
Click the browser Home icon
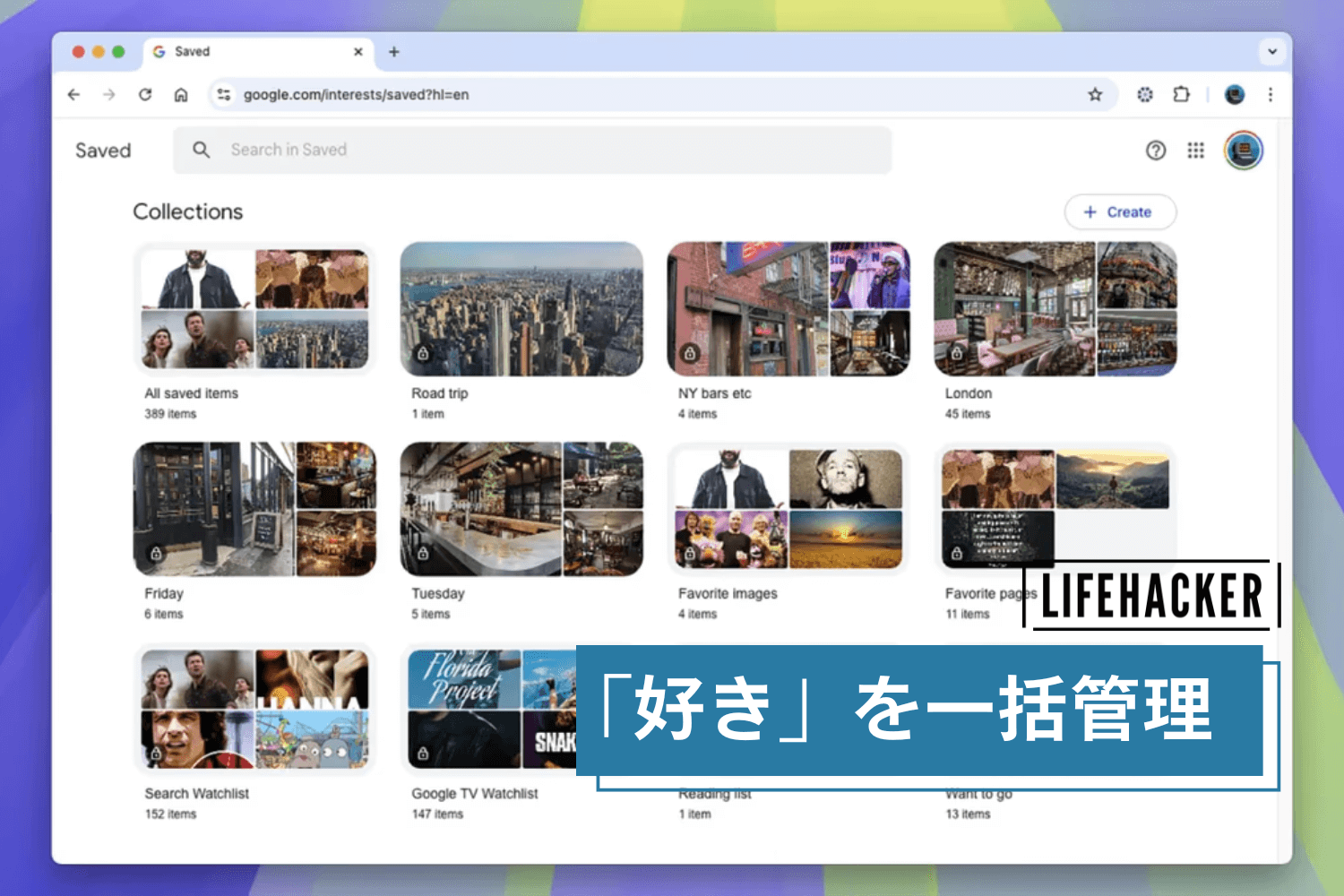point(181,94)
